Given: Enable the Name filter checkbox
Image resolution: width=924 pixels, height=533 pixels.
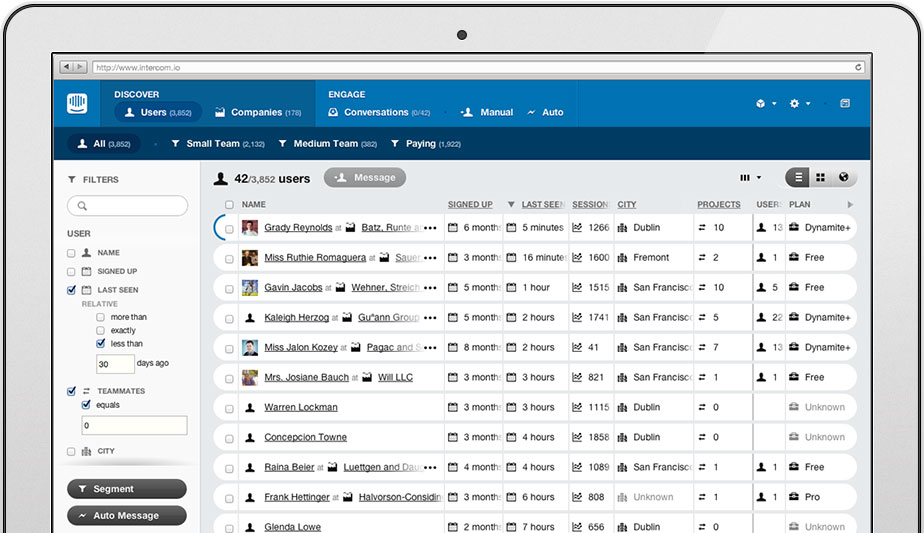Looking at the screenshot, I should [x=71, y=253].
